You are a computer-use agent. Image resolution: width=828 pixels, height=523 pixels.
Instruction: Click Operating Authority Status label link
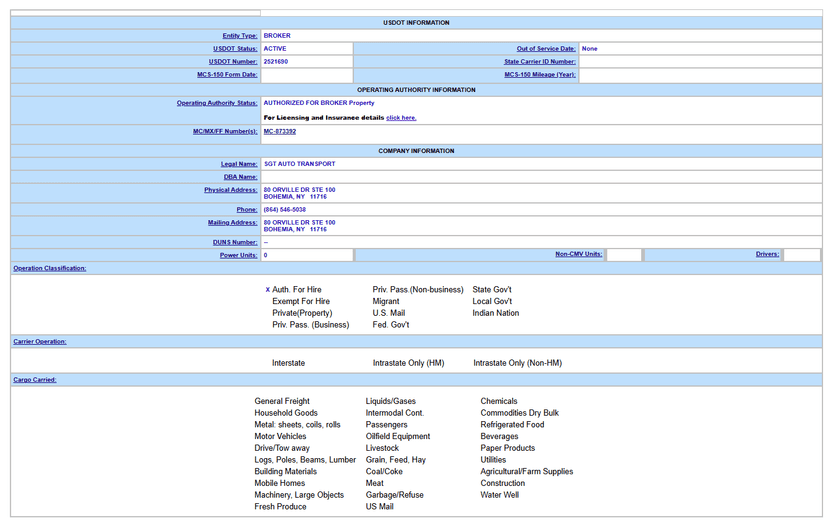click(217, 103)
